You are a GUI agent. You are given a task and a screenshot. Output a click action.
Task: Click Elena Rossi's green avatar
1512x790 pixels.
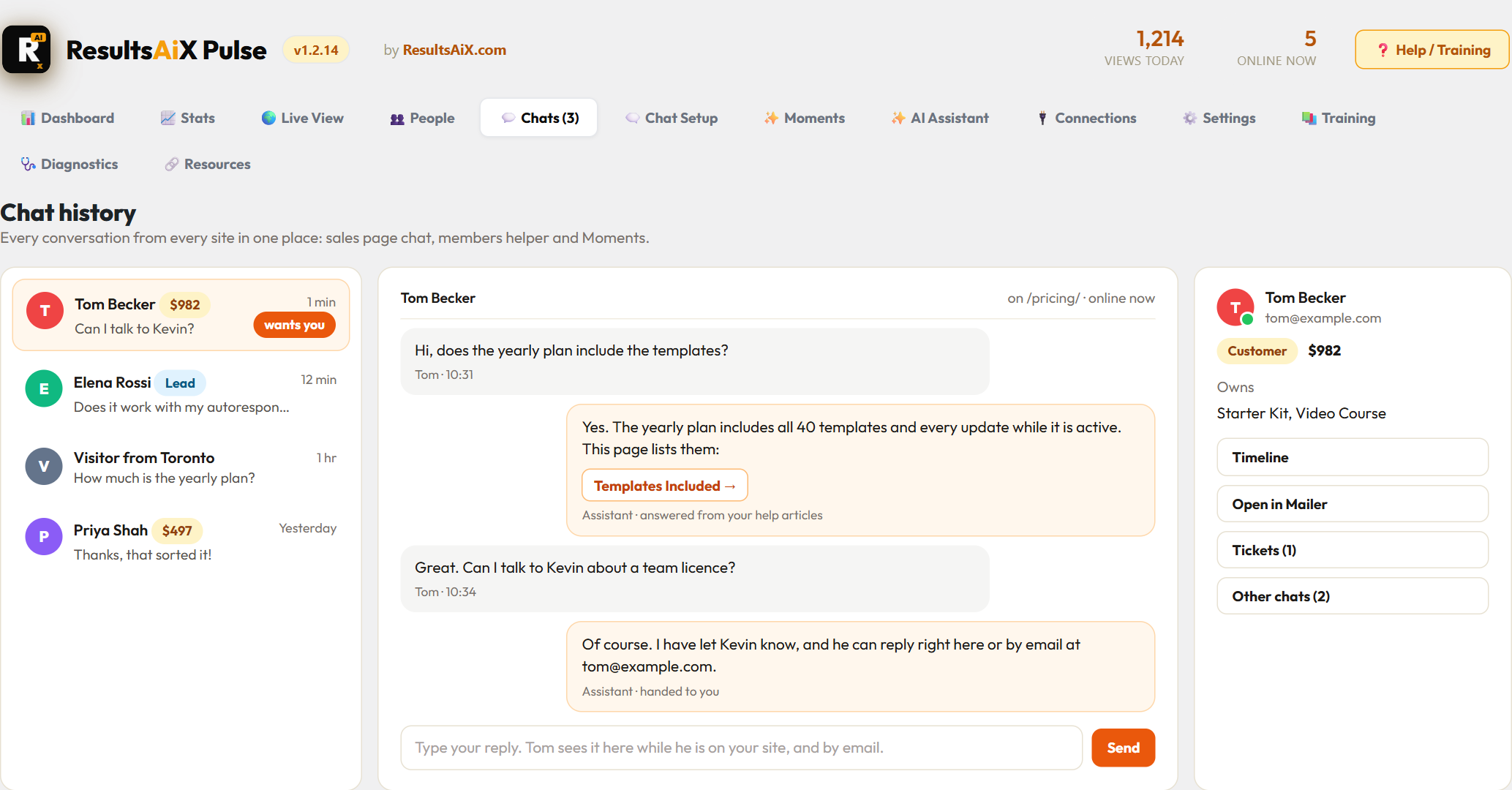(x=44, y=388)
